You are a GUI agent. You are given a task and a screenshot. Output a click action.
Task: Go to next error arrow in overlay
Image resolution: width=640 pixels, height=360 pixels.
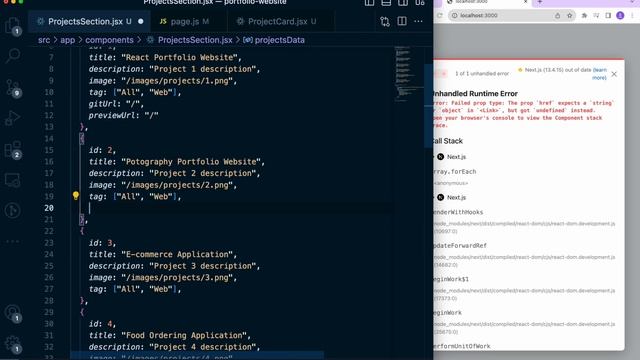coord(444,73)
